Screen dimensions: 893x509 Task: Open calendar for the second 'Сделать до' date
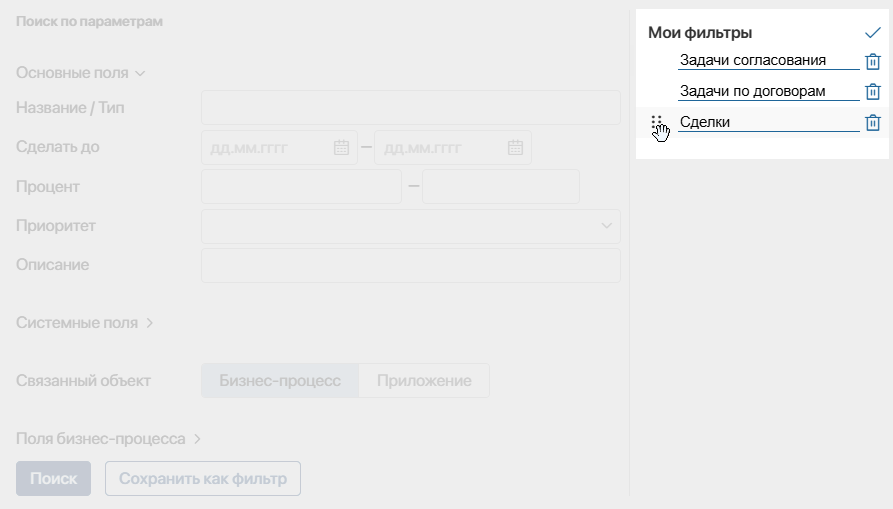tap(515, 147)
